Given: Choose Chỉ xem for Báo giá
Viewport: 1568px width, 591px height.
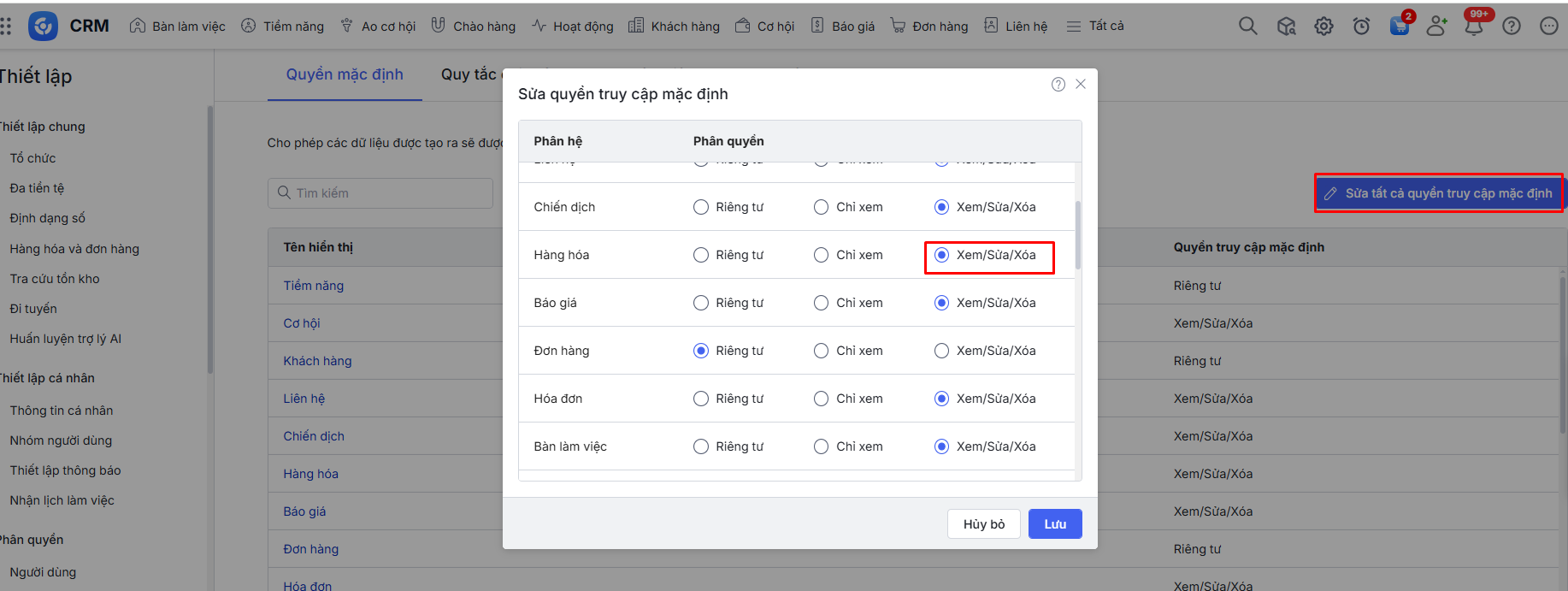Looking at the screenshot, I should (821, 303).
